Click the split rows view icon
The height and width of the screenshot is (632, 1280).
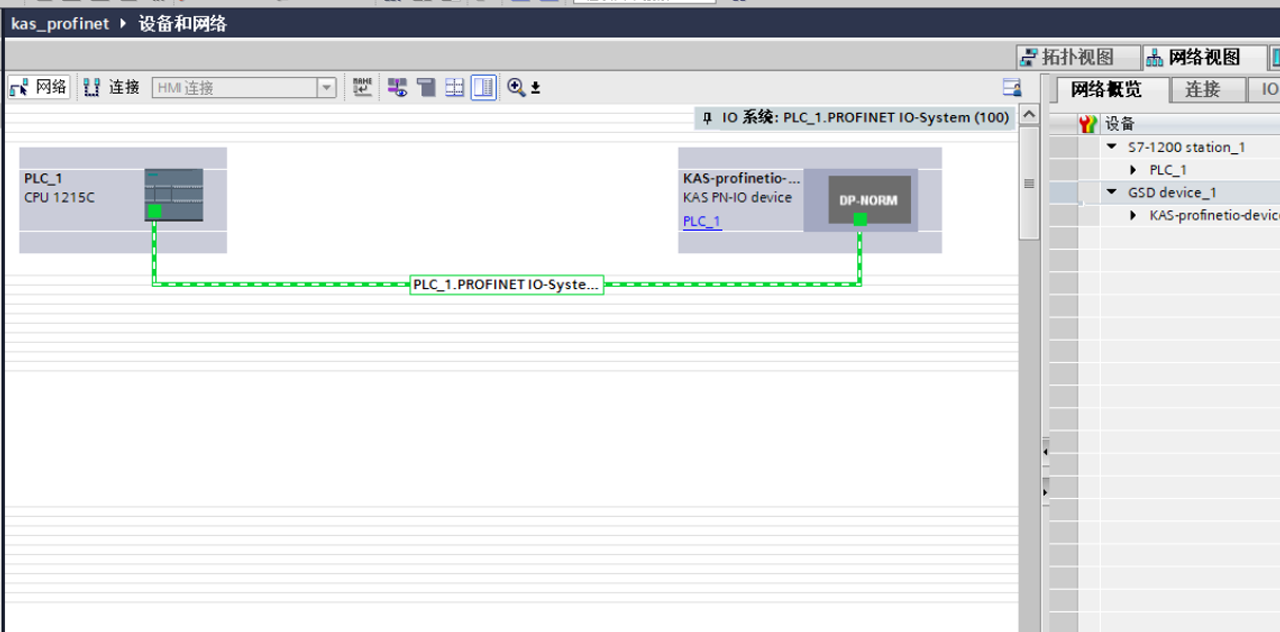(455, 88)
